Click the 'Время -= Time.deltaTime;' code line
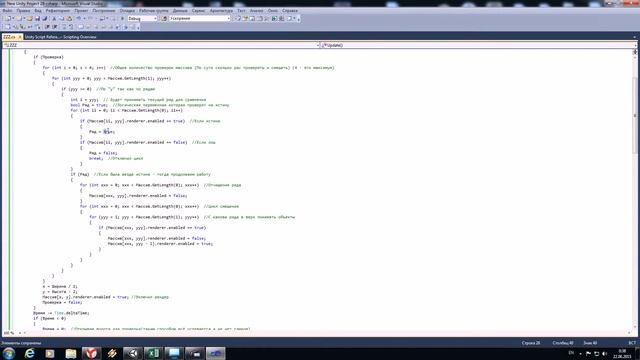 (61, 313)
